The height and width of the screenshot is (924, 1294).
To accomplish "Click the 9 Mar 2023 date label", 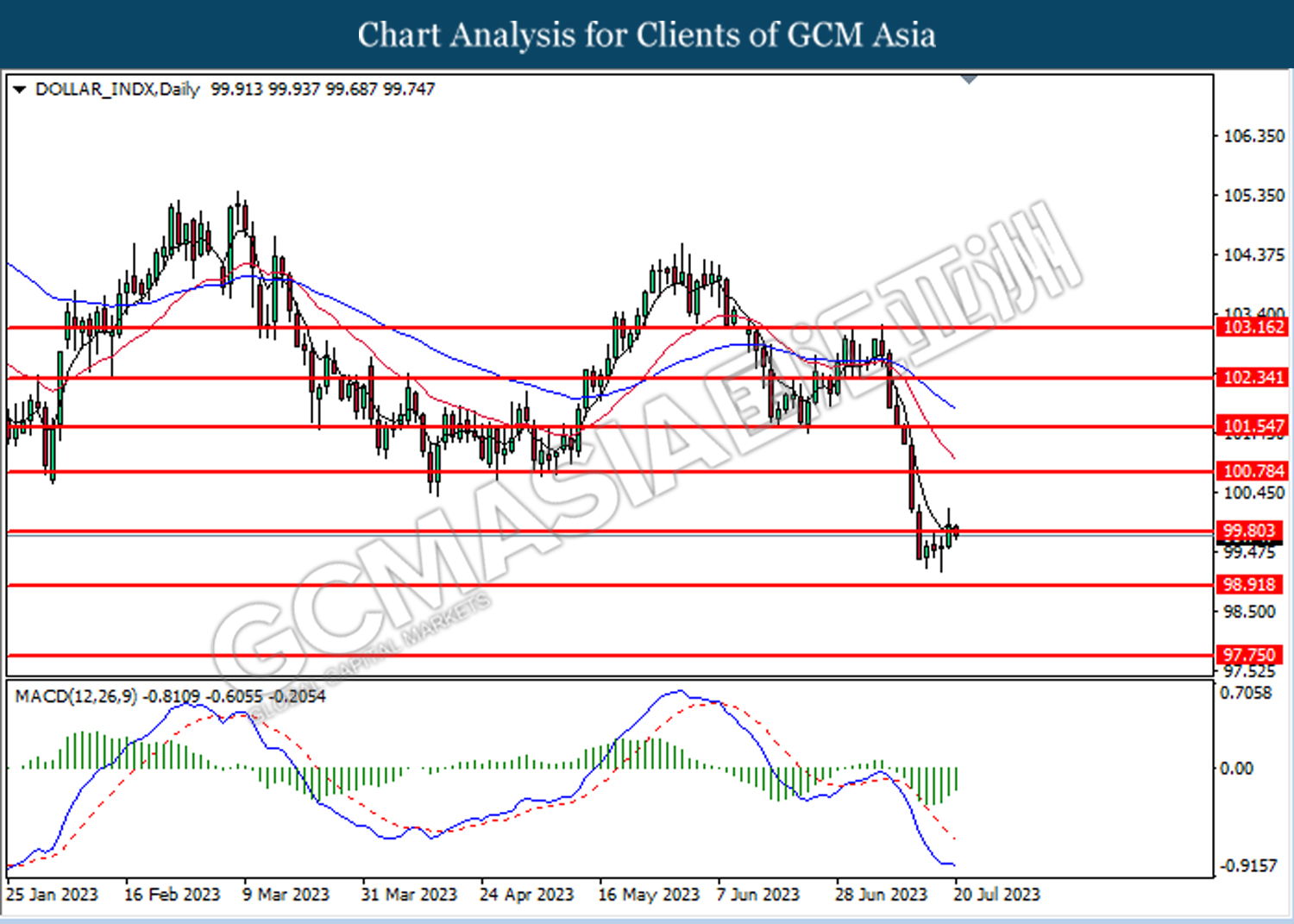I will (286, 895).
